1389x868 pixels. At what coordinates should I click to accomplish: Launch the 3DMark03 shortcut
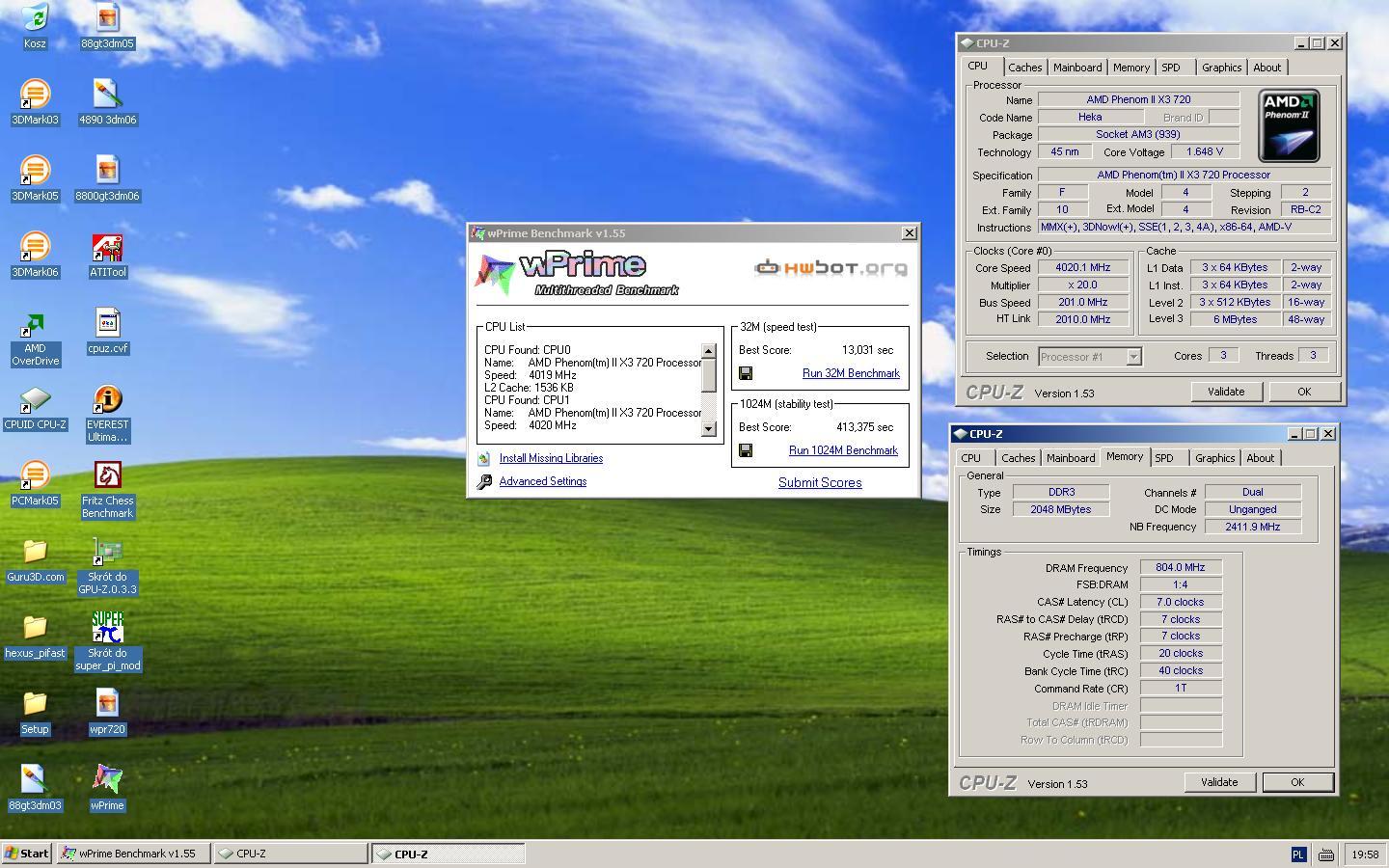click(x=35, y=101)
